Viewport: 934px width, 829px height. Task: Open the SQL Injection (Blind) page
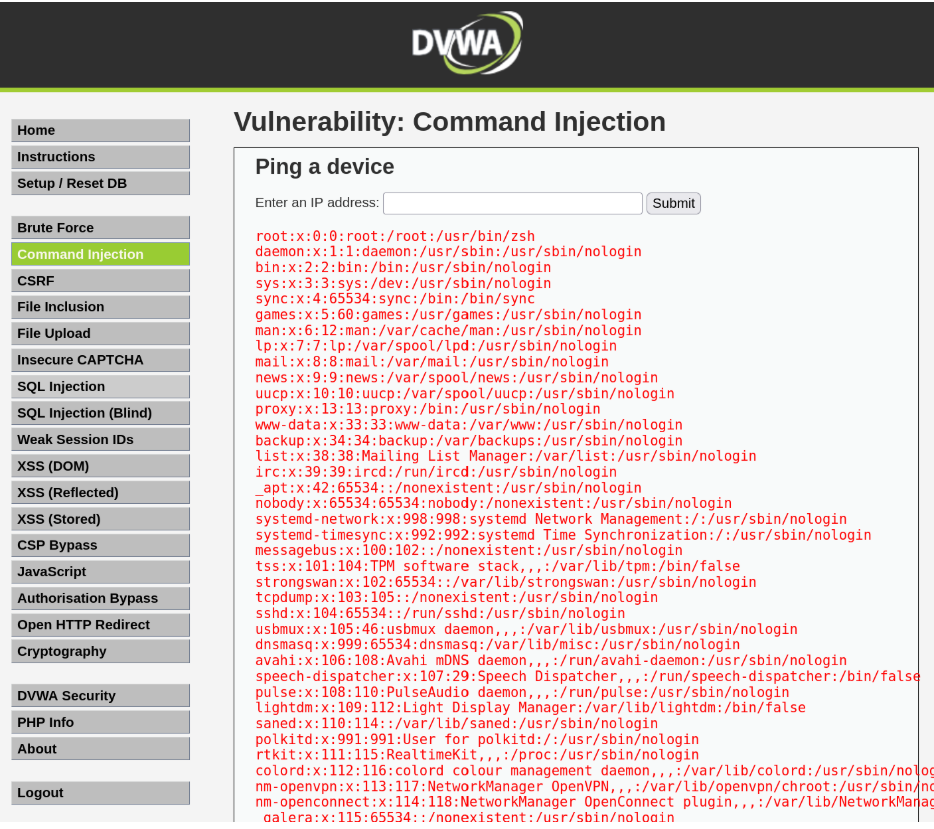coord(100,413)
